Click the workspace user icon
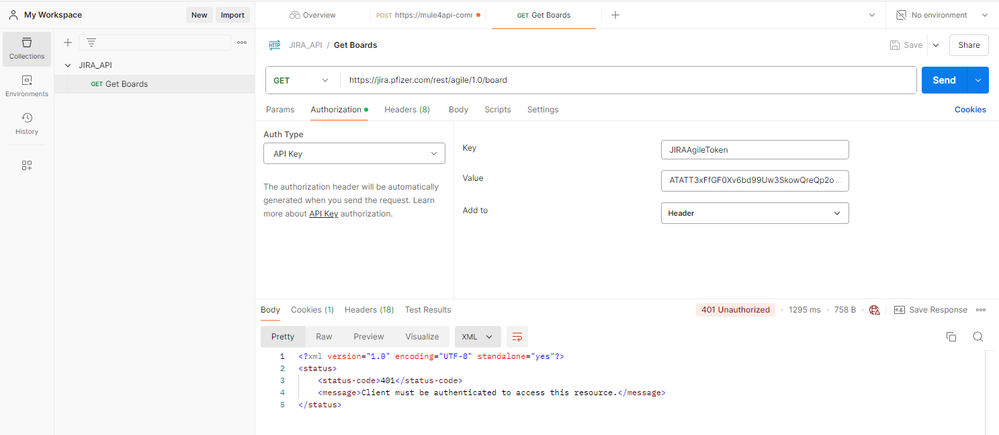The image size is (999, 435). click(13, 15)
